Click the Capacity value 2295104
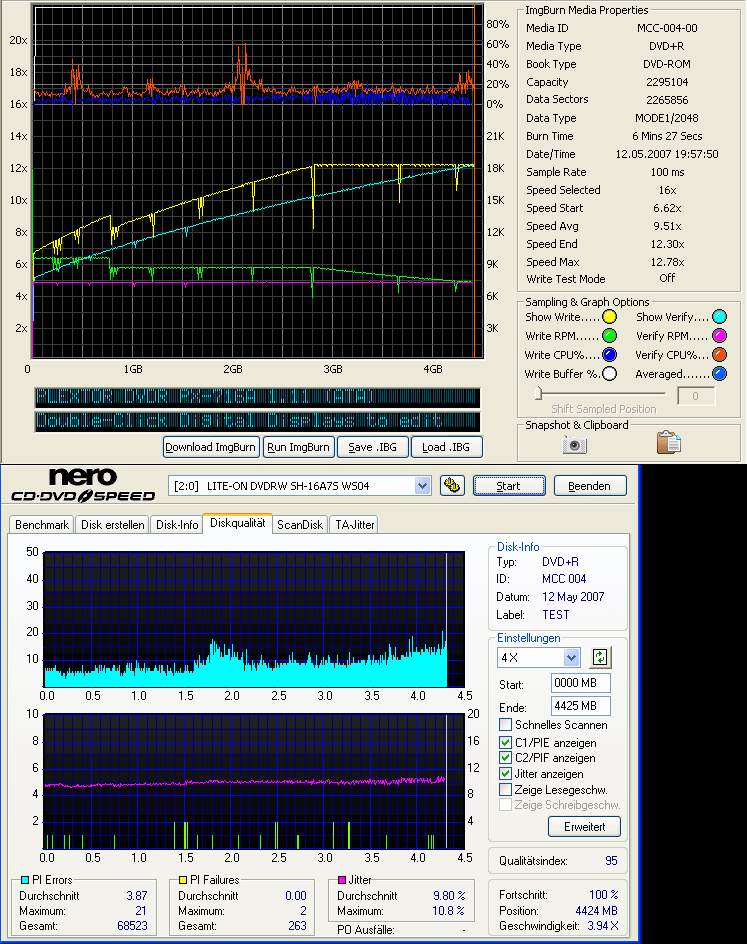This screenshot has width=747, height=944. (x=667, y=82)
